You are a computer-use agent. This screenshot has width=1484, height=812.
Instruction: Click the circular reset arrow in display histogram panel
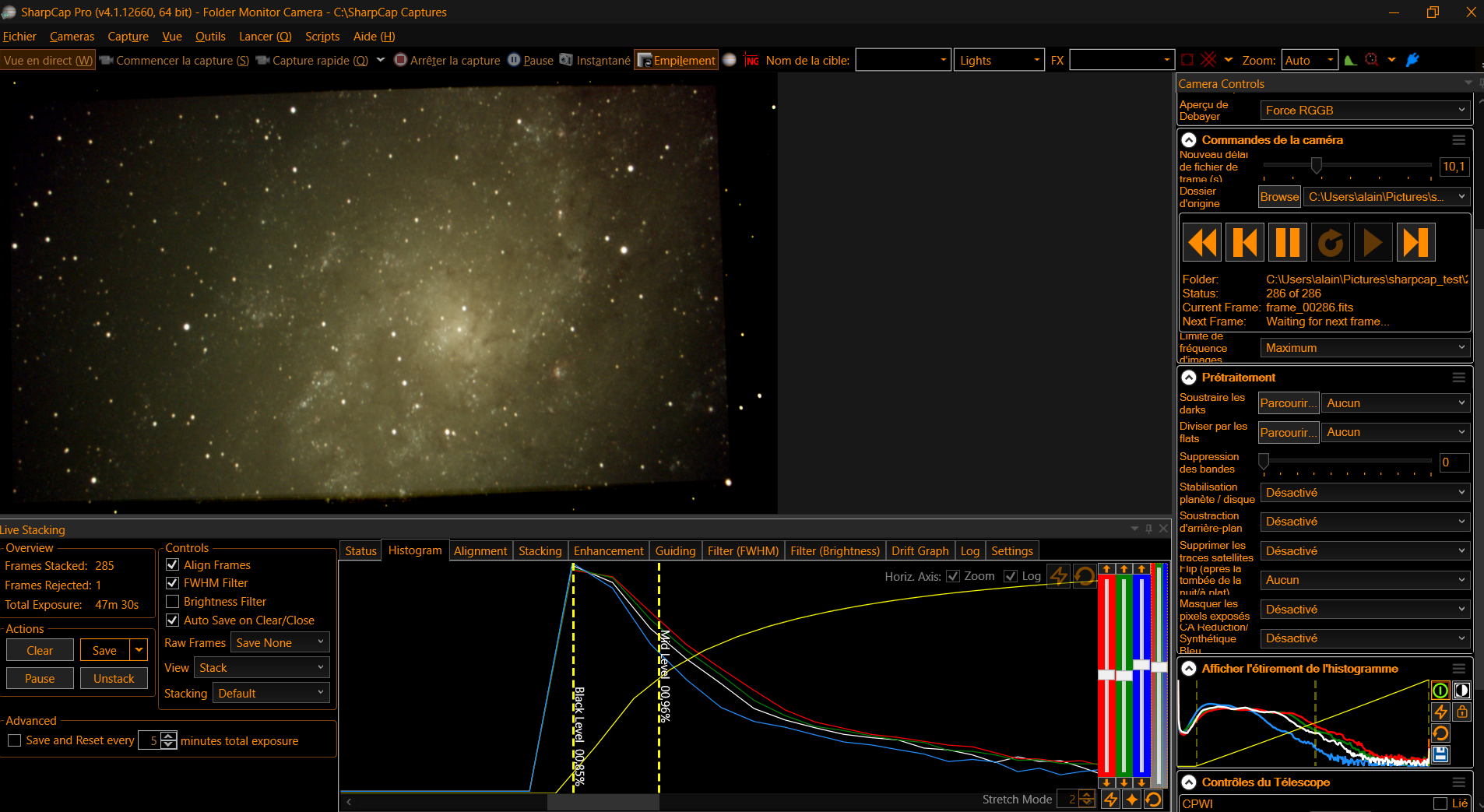1440,733
